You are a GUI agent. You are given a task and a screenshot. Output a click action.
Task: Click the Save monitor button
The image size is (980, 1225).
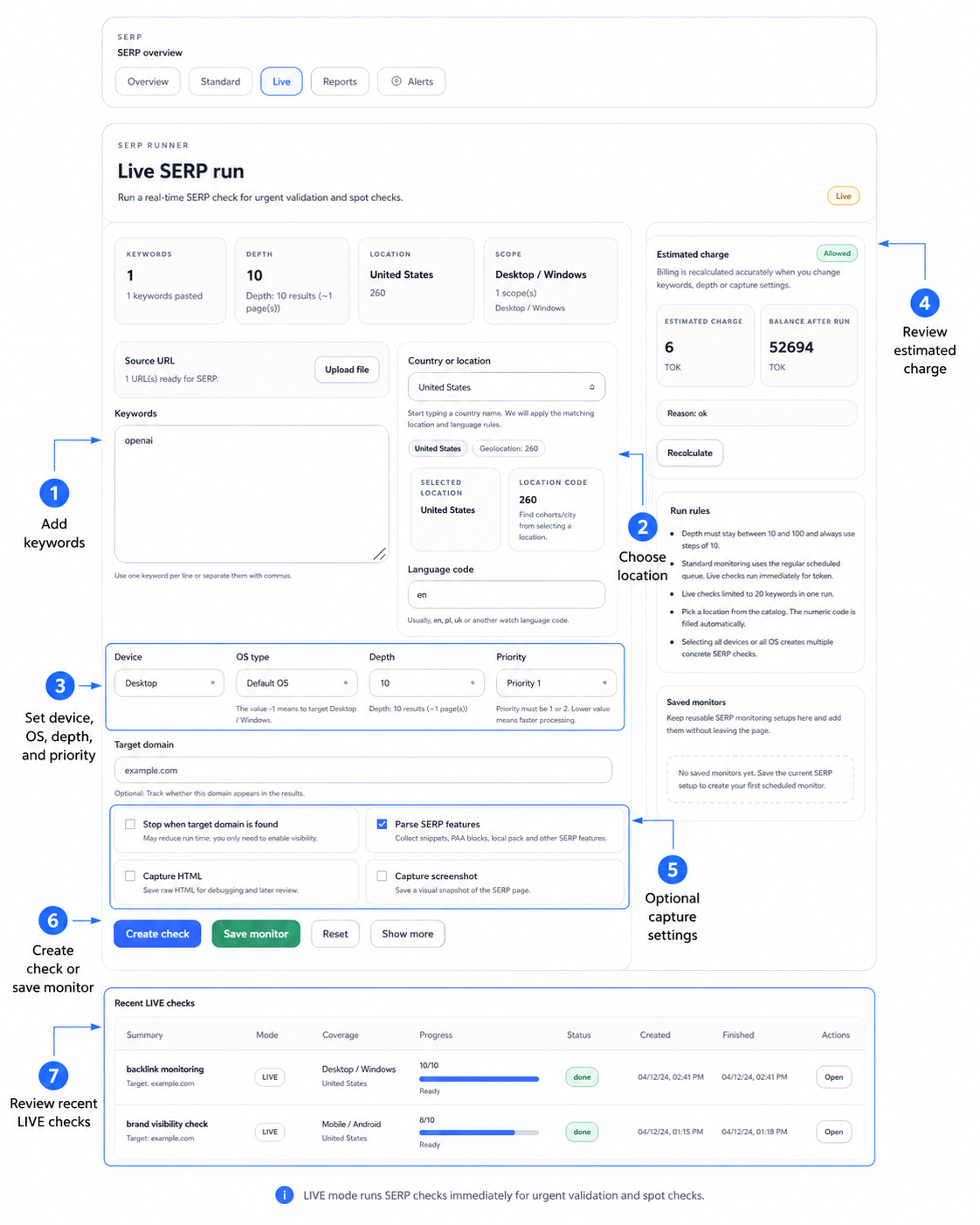pyautogui.click(x=256, y=934)
